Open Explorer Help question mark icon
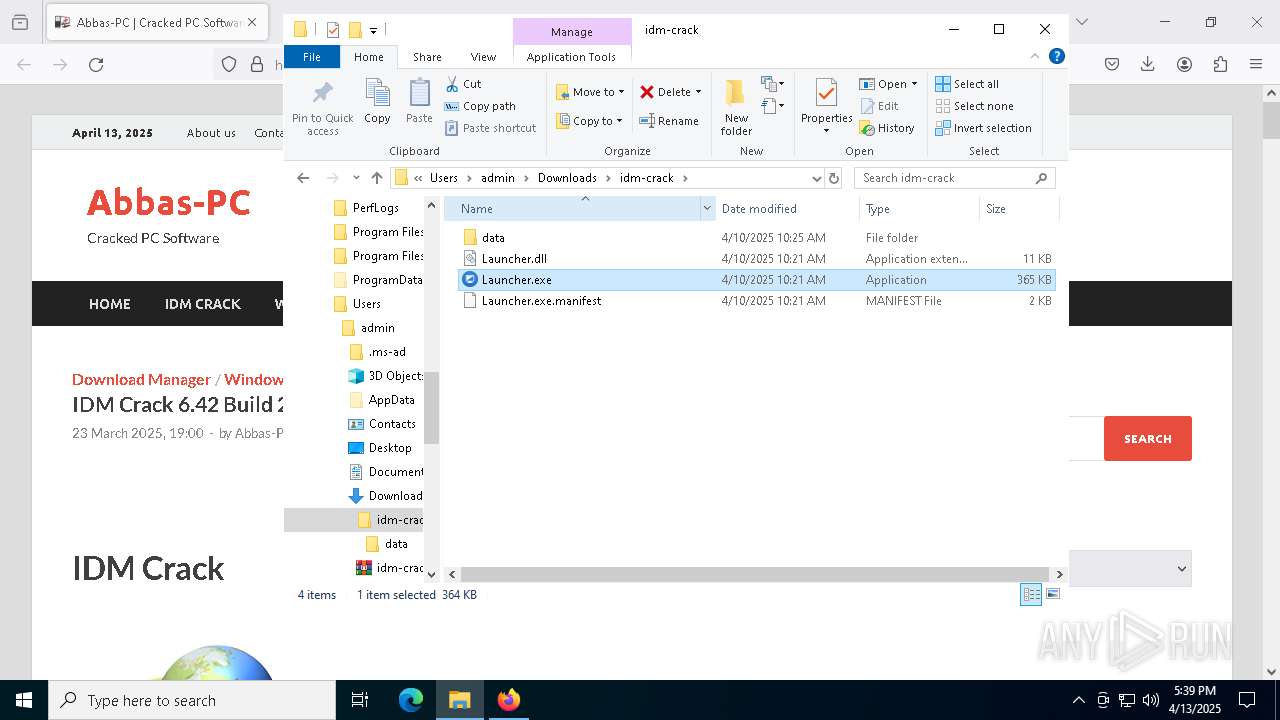Screen dimensions: 1280x720 coord(1056,56)
